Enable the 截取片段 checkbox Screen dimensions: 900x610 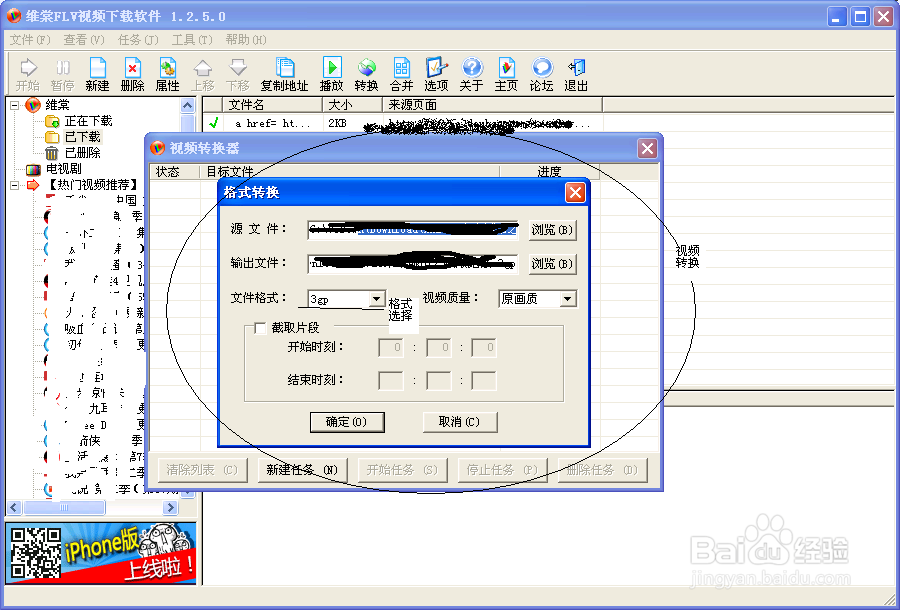click(260, 328)
